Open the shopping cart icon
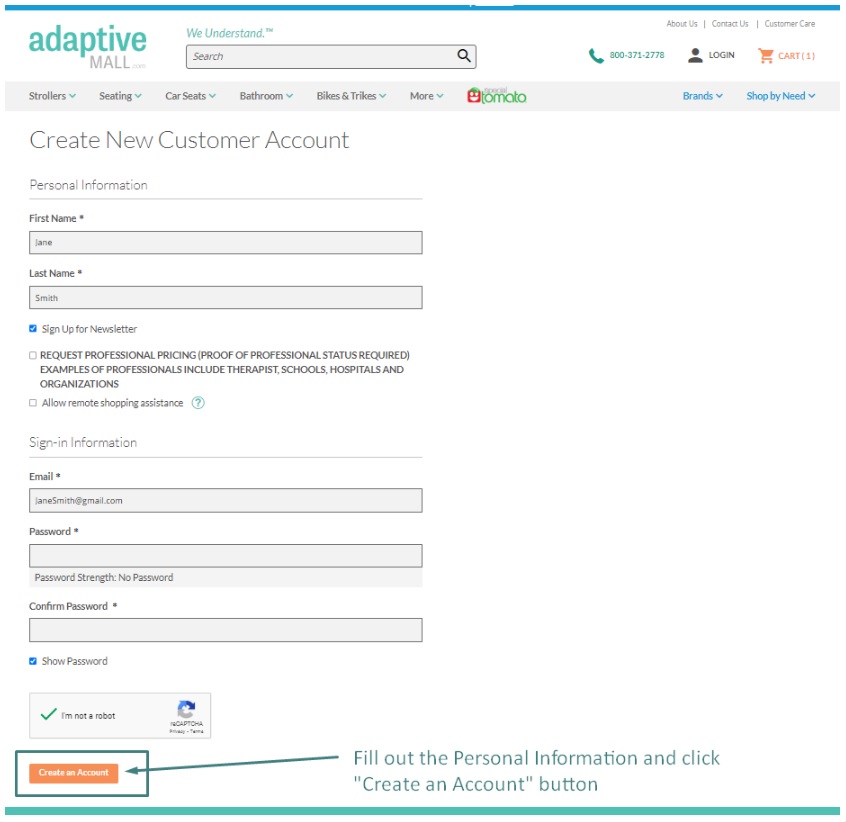The image size is (846, 822). 765,56
